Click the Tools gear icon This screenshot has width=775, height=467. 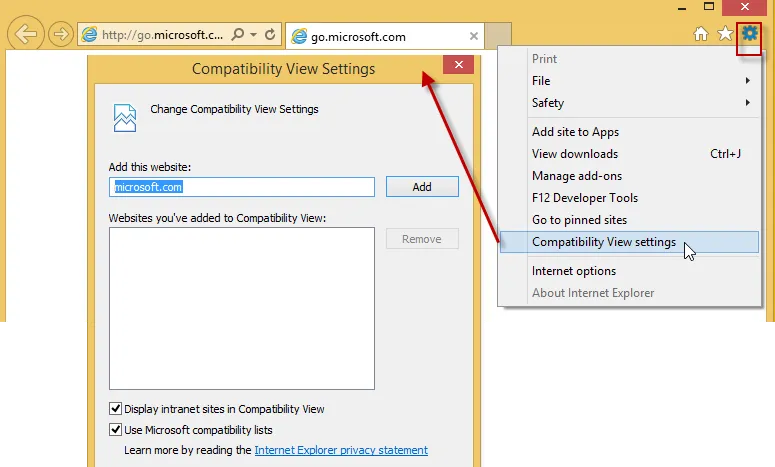pyautogui.click(x=749, y=34)
